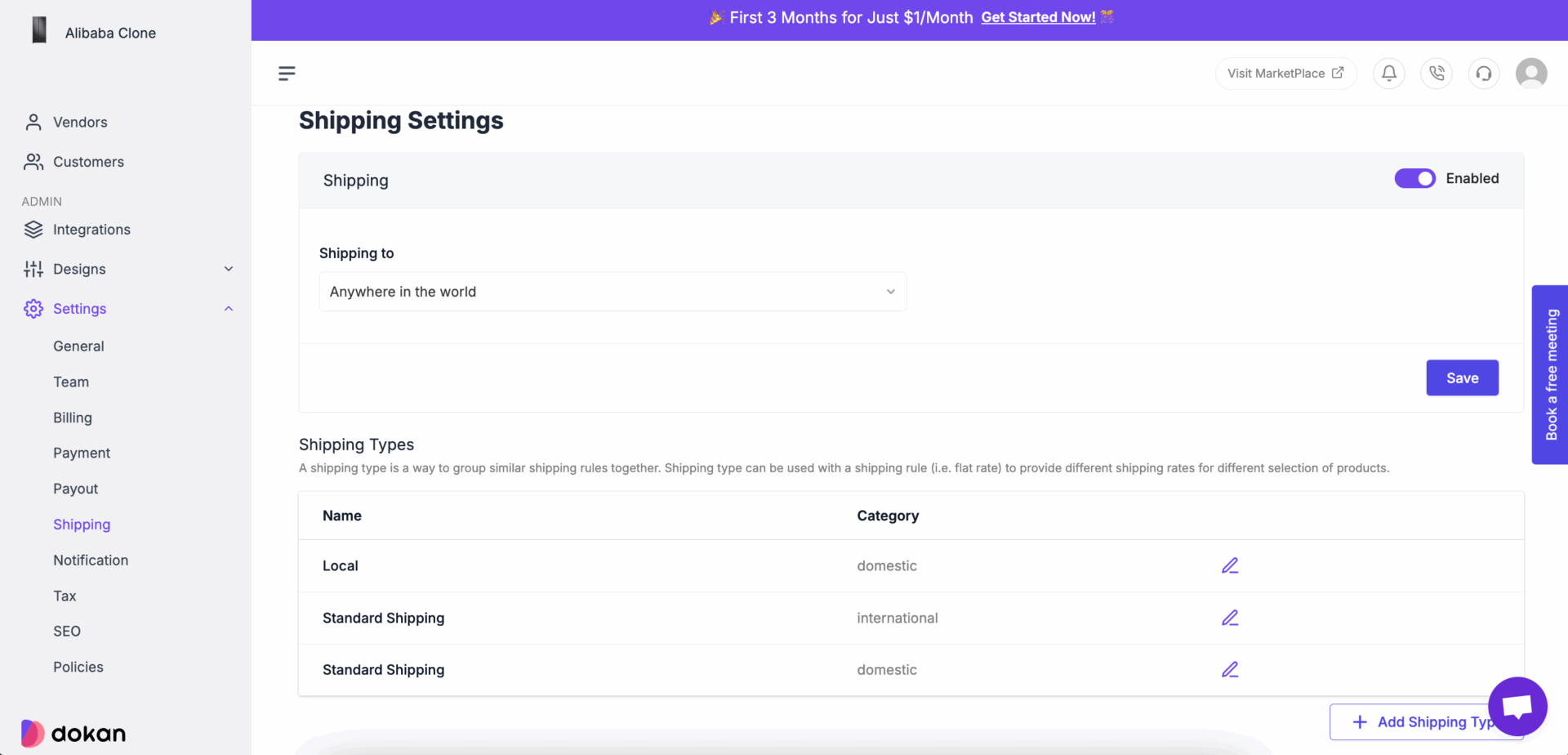Screen dimensions: 1568x755
Task: Go to Billing settings
Action: (x=73, y=418)
